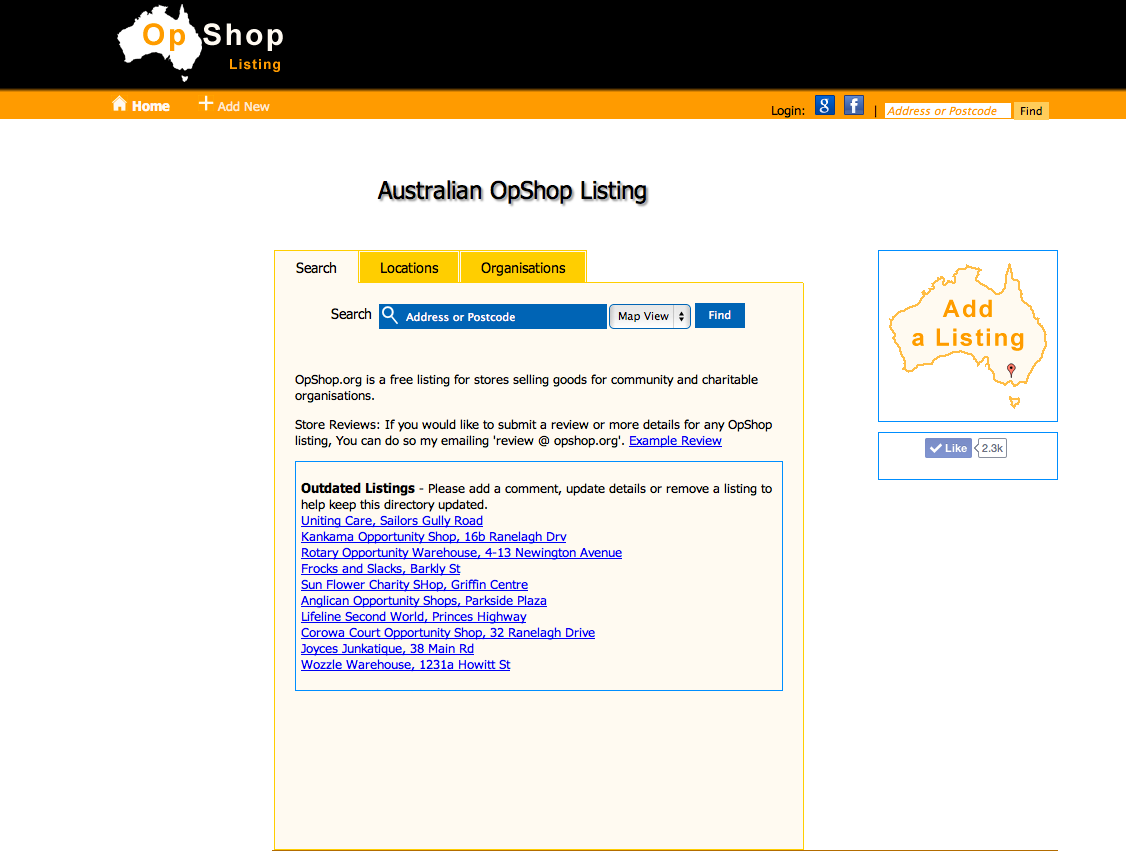The width and height of the screenshot is (1126, 854).
Task: Click the blue Find button
Action: [x=719, y=315]
